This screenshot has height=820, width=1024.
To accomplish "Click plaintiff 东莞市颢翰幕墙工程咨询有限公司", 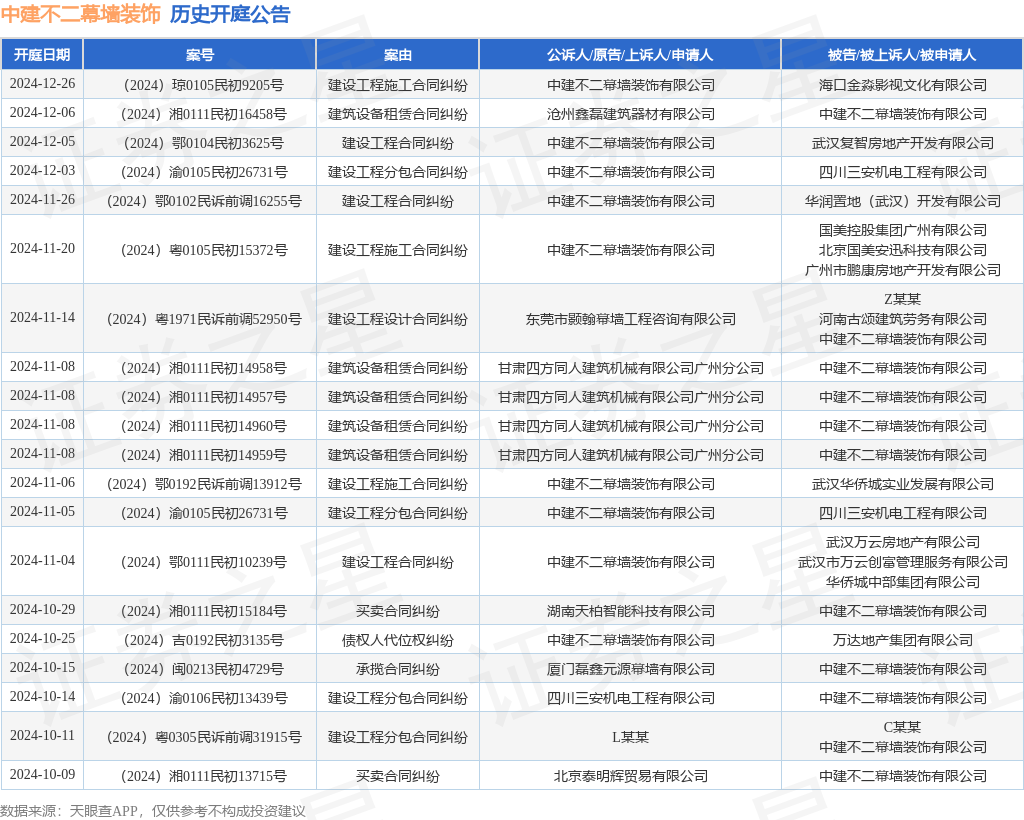I will [631, 319].
